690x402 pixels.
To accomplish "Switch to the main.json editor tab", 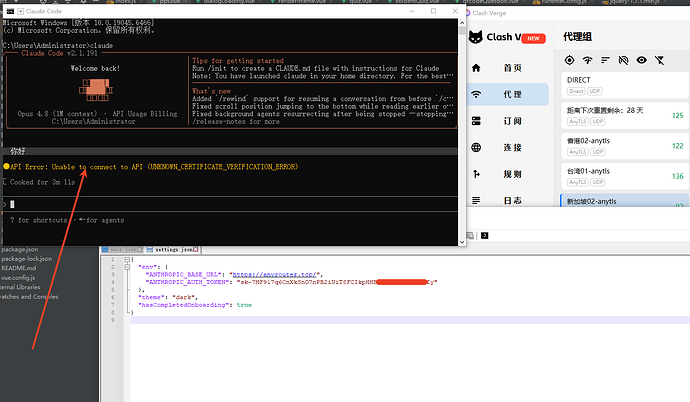I will point(122,249).
